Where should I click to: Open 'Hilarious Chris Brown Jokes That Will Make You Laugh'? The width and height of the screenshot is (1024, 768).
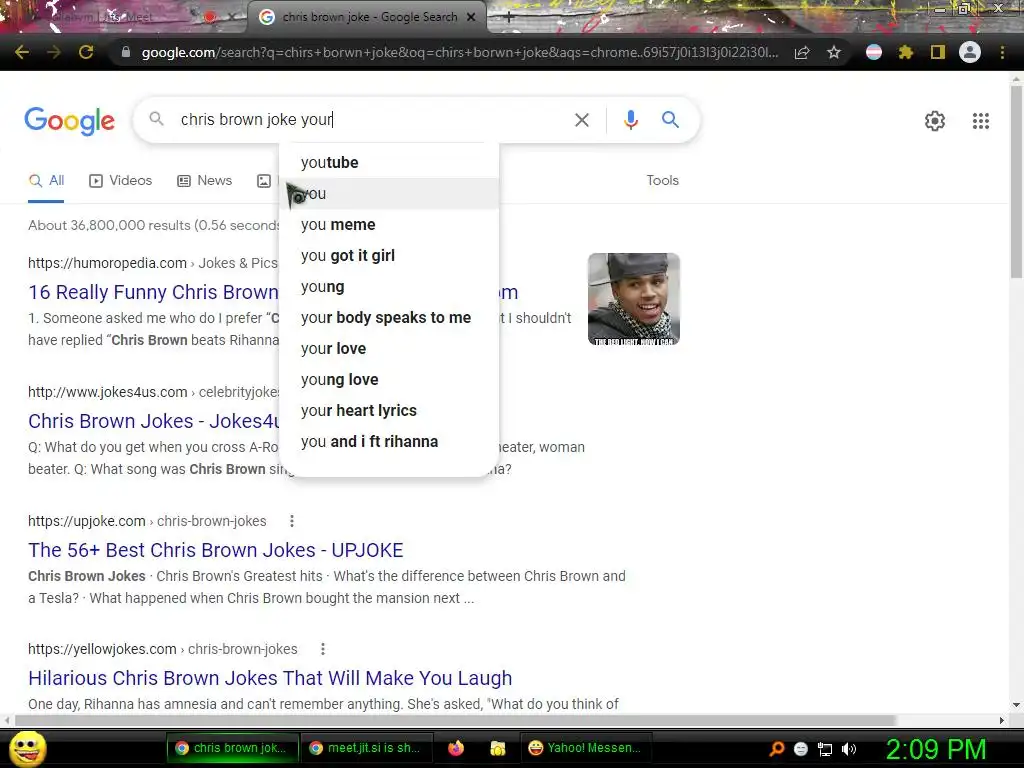(270, 678)
